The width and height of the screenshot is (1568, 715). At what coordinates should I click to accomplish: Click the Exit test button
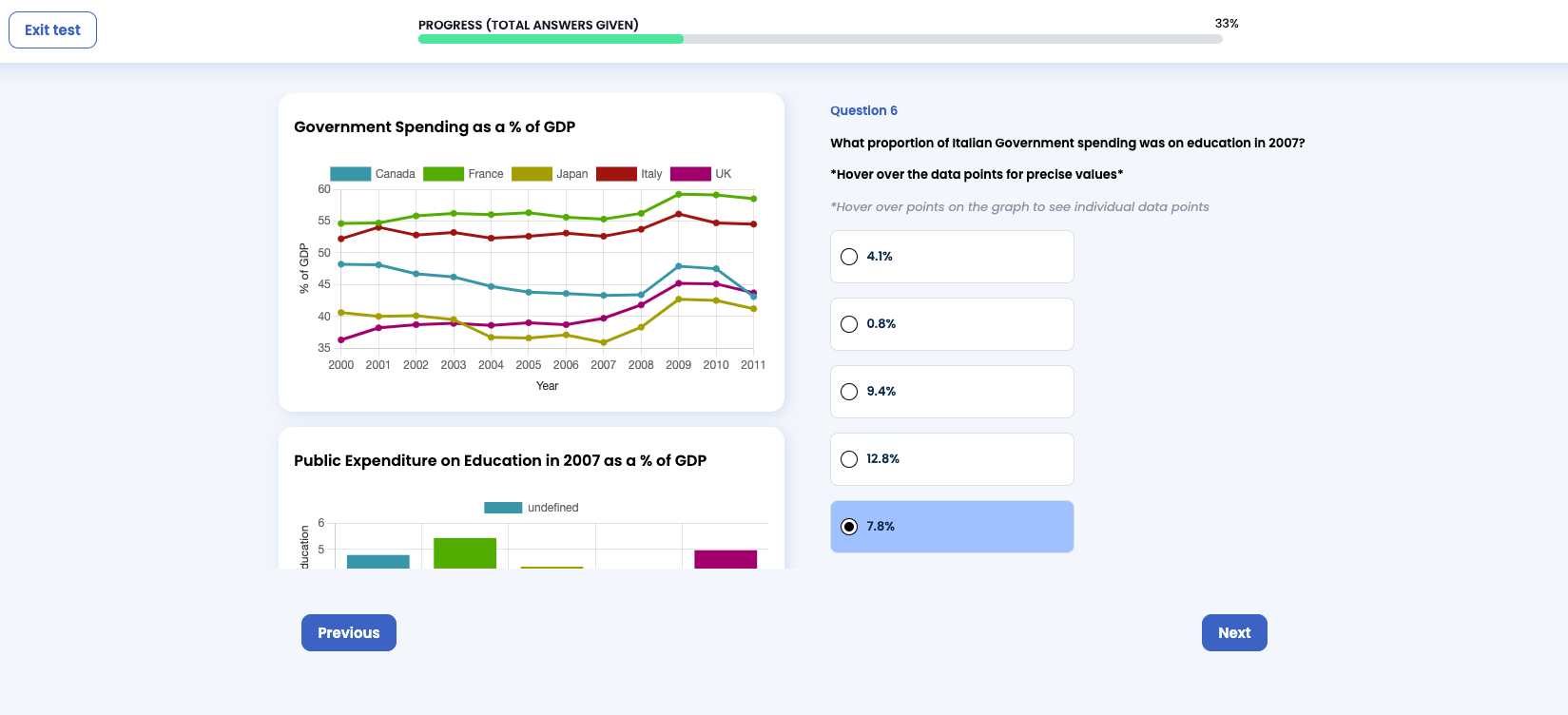[x=52, y=30]
